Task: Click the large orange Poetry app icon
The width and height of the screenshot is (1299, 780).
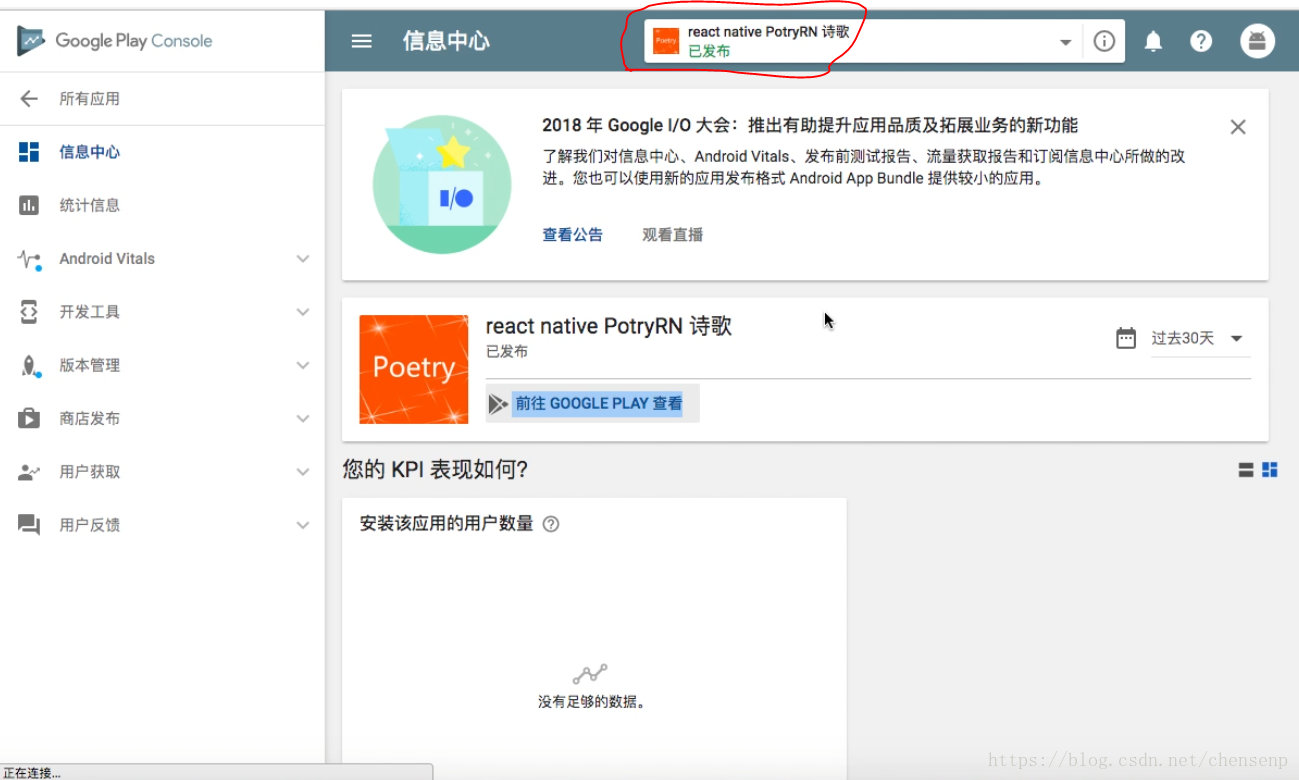Action: pos(414,369)
